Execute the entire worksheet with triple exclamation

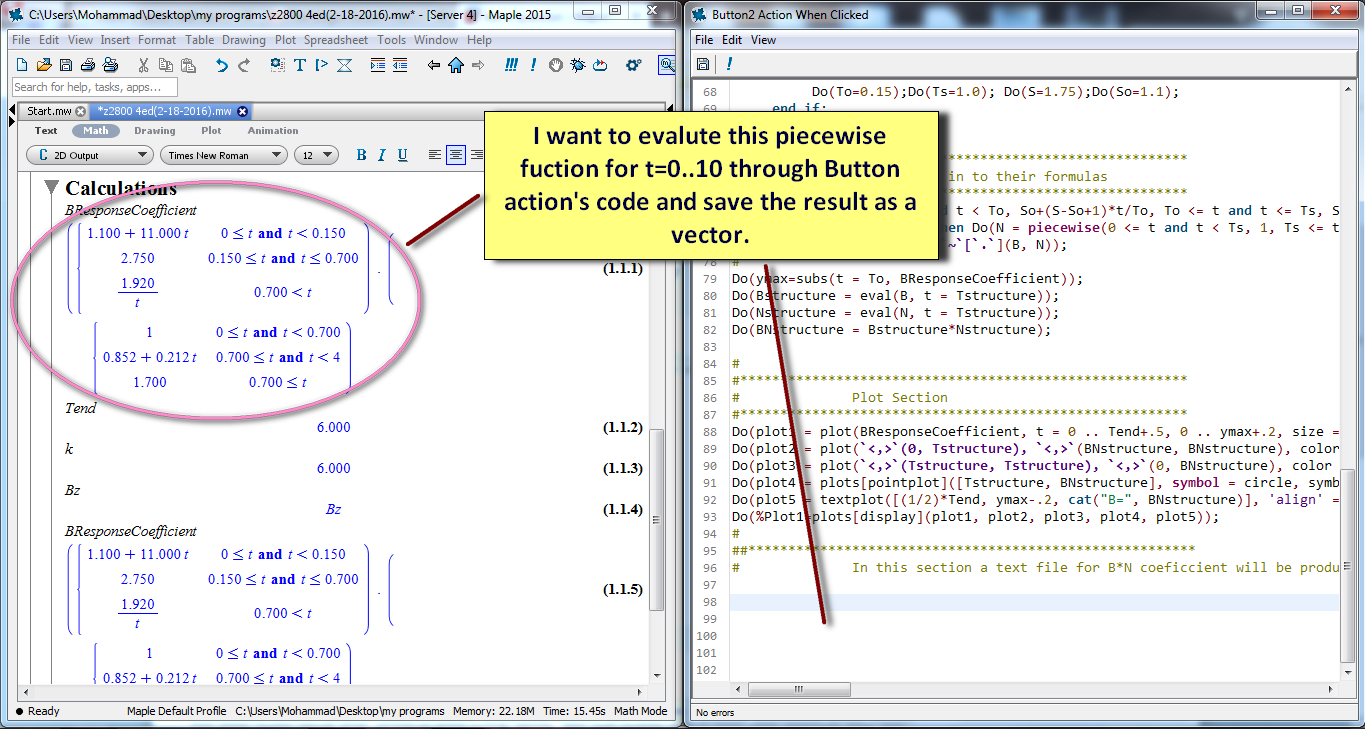pos(512,65)
